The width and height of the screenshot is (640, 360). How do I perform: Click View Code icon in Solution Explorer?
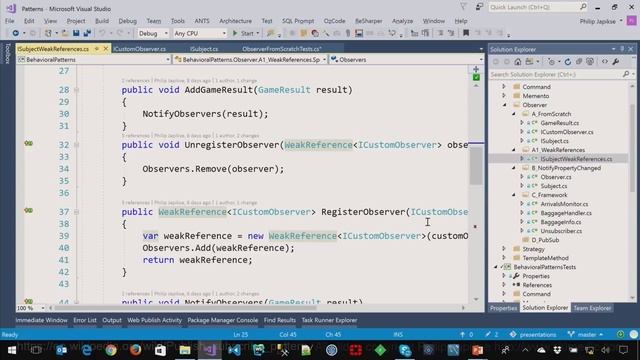click(604, 62)
